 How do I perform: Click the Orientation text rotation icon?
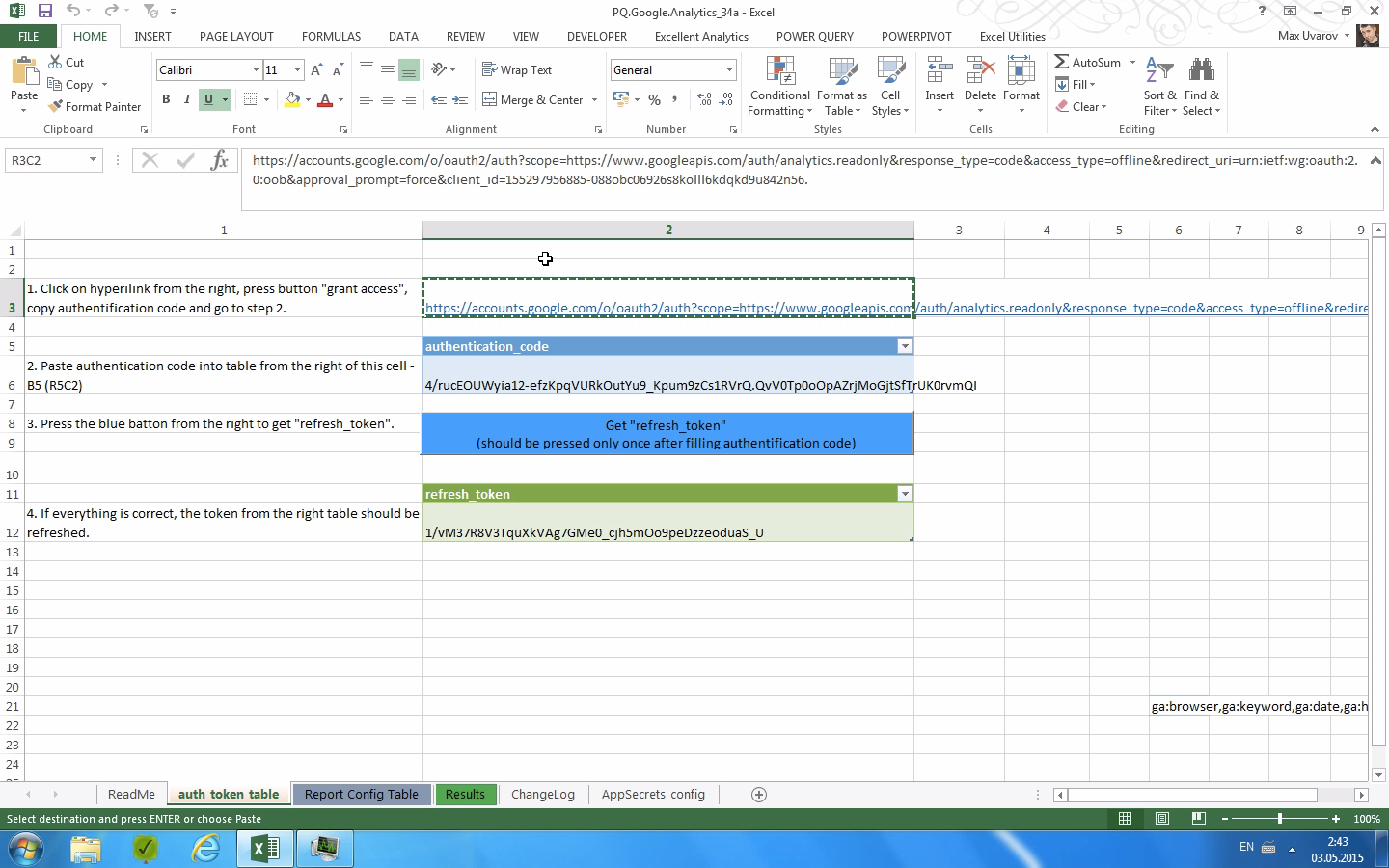(x=439, y=69)
